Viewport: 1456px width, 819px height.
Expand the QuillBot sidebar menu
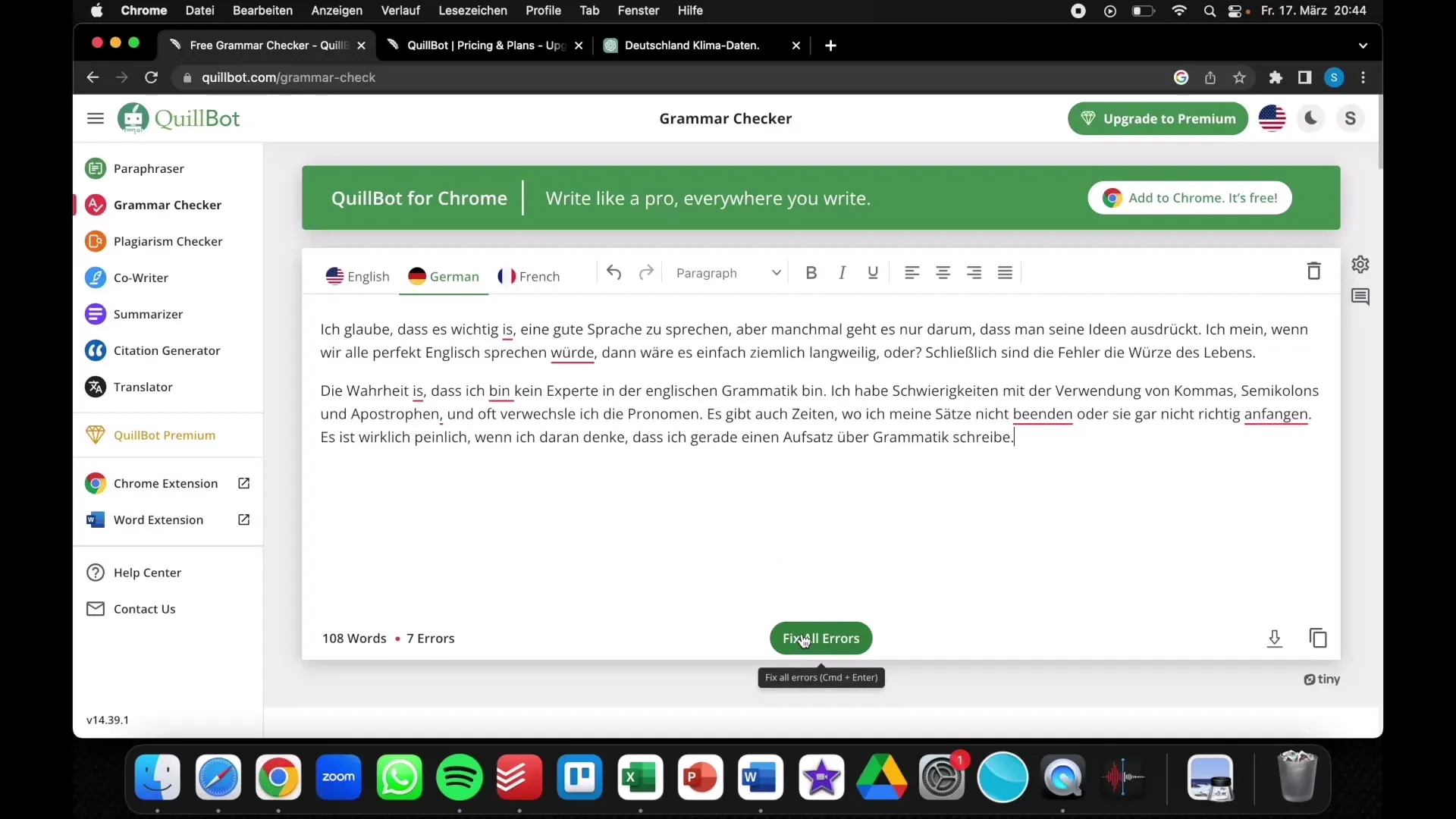[95, 118]
